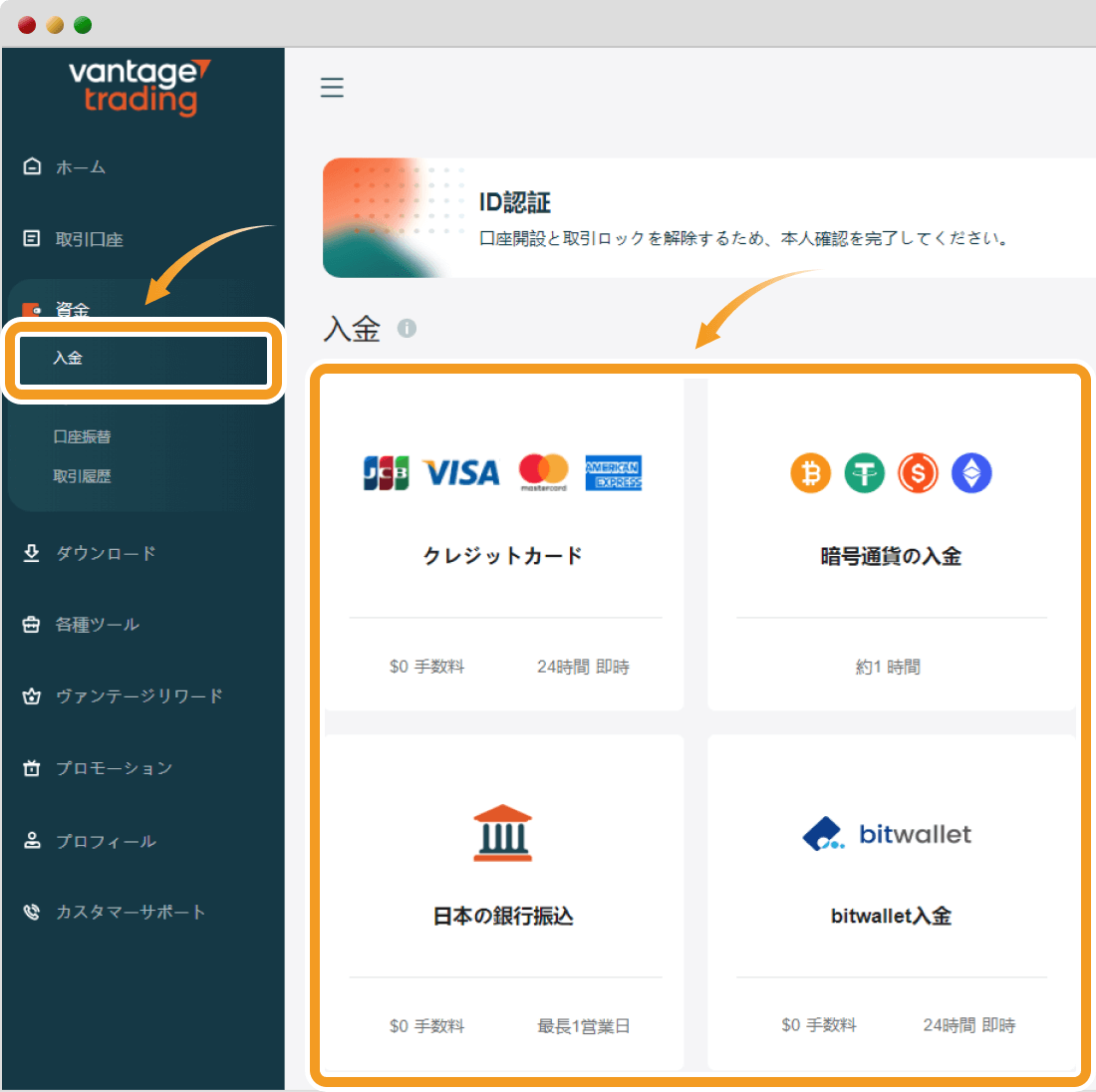
Task: Click the green maximize window button
Action: coord(83,25)
